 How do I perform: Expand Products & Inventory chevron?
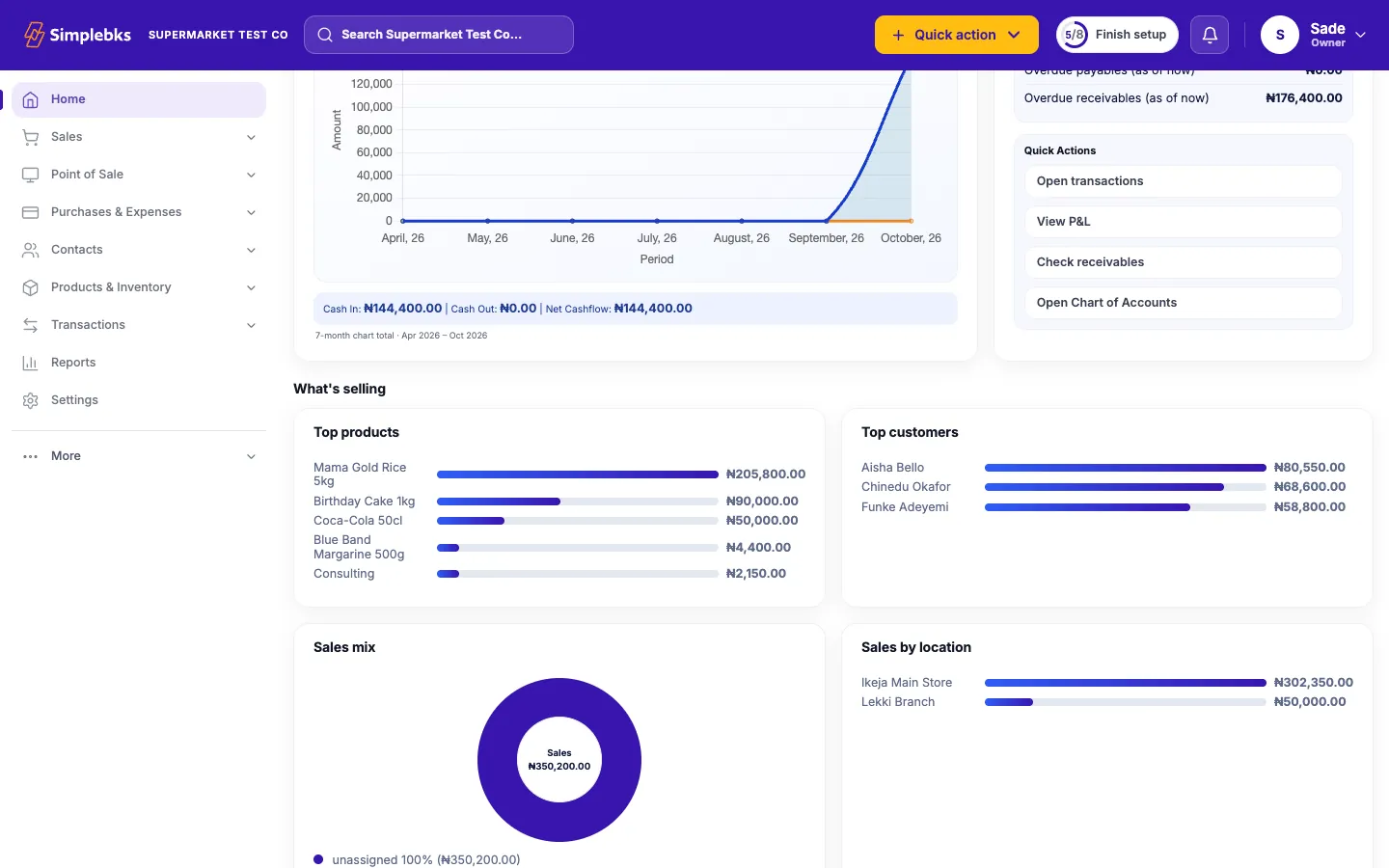[251, 287]
